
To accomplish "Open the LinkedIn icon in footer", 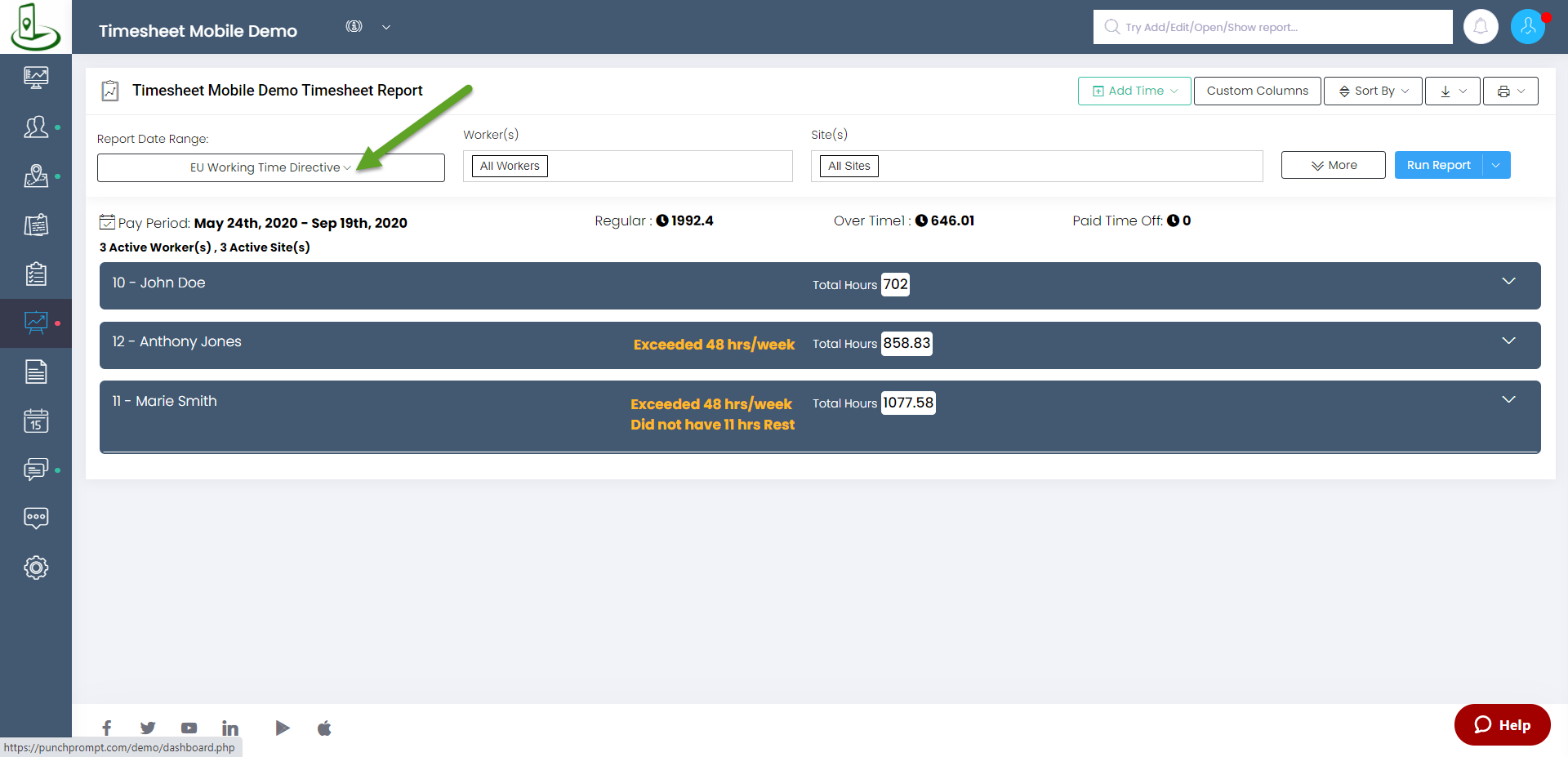I will click(x=230, y=728).
